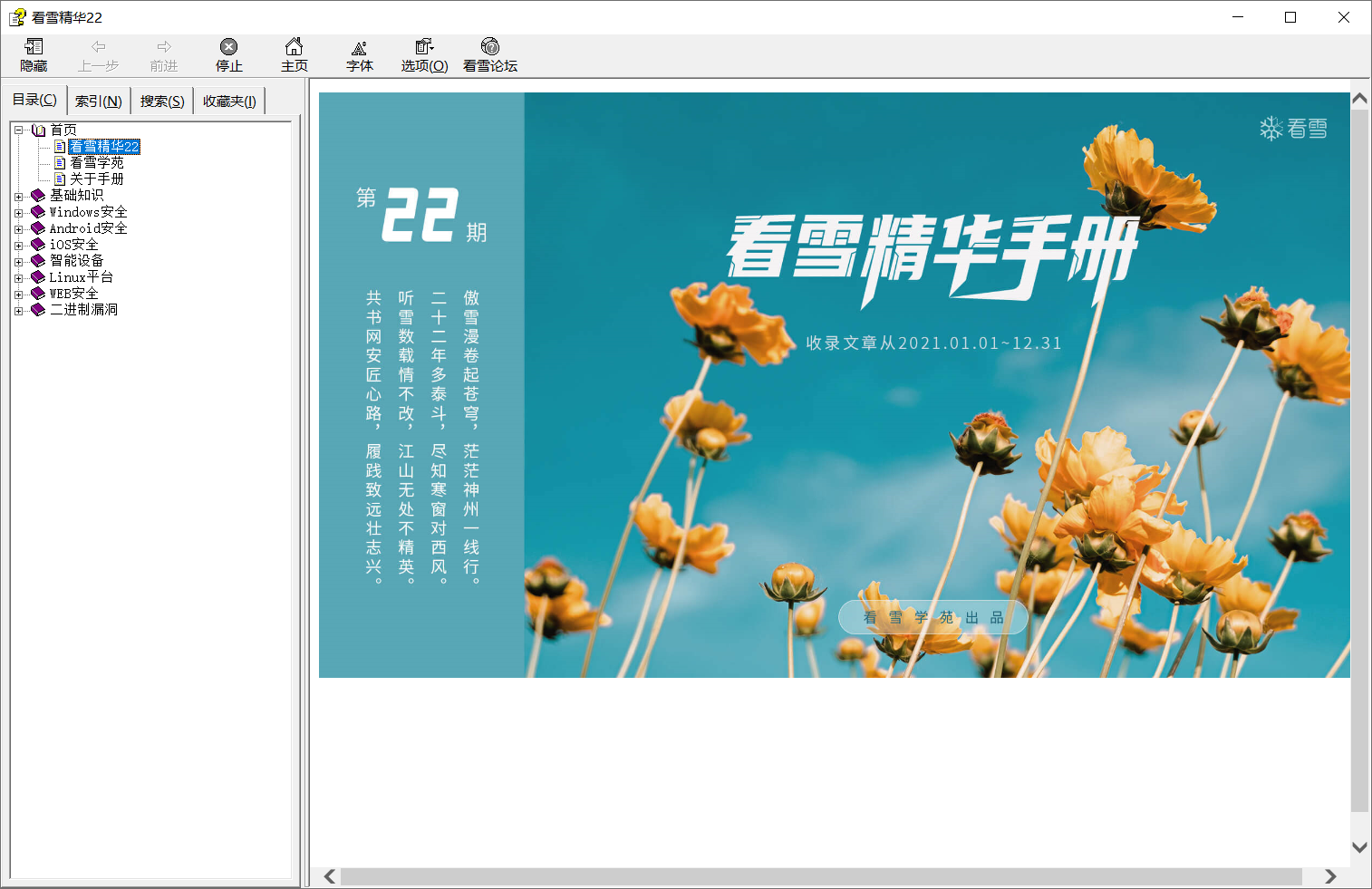The width and height of the screenshot is (1372, 889).
Task: Switch to the 收藏夹(I) favorites tab
Action: [229, 101]
